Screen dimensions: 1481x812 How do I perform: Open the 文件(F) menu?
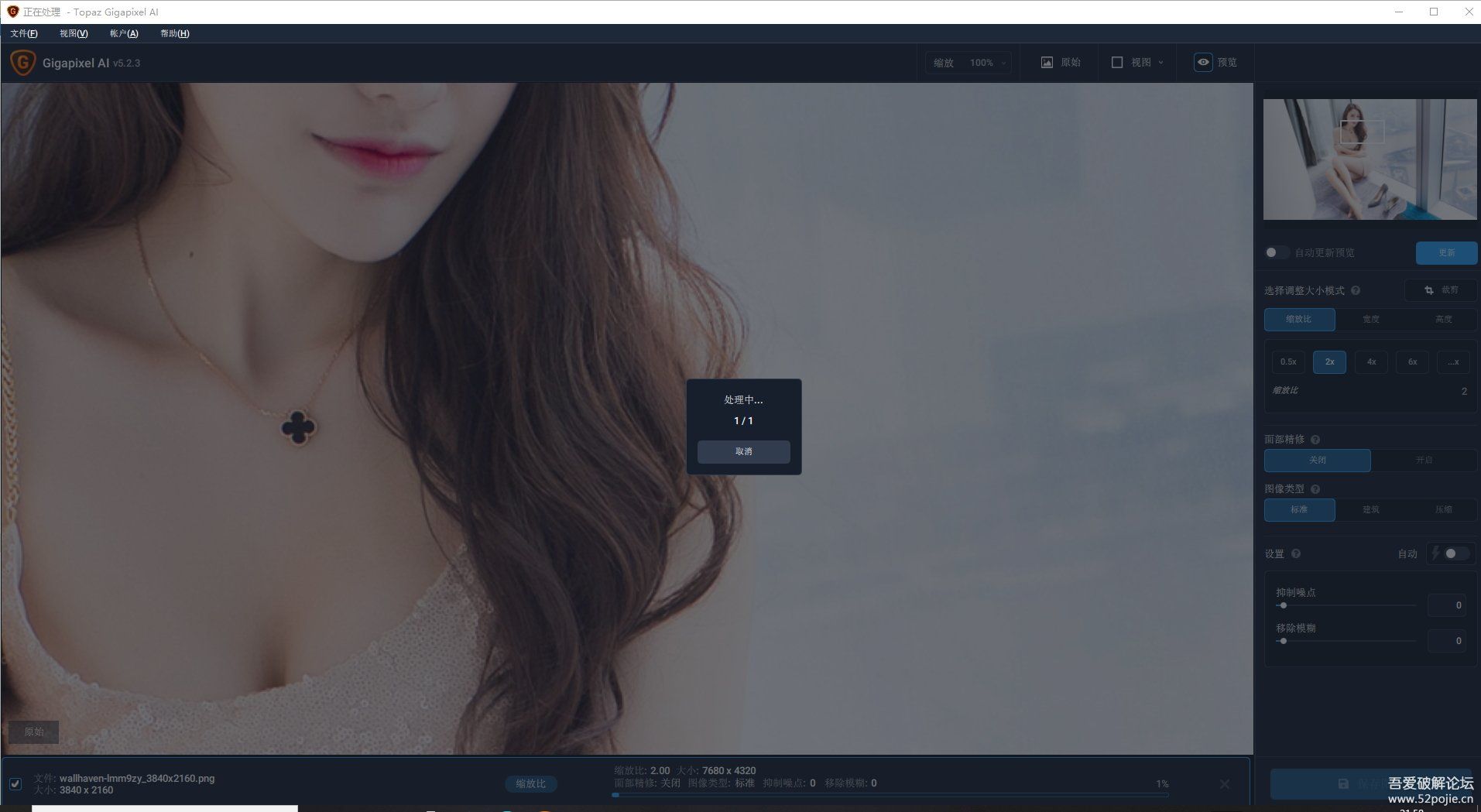pos(22,33)
